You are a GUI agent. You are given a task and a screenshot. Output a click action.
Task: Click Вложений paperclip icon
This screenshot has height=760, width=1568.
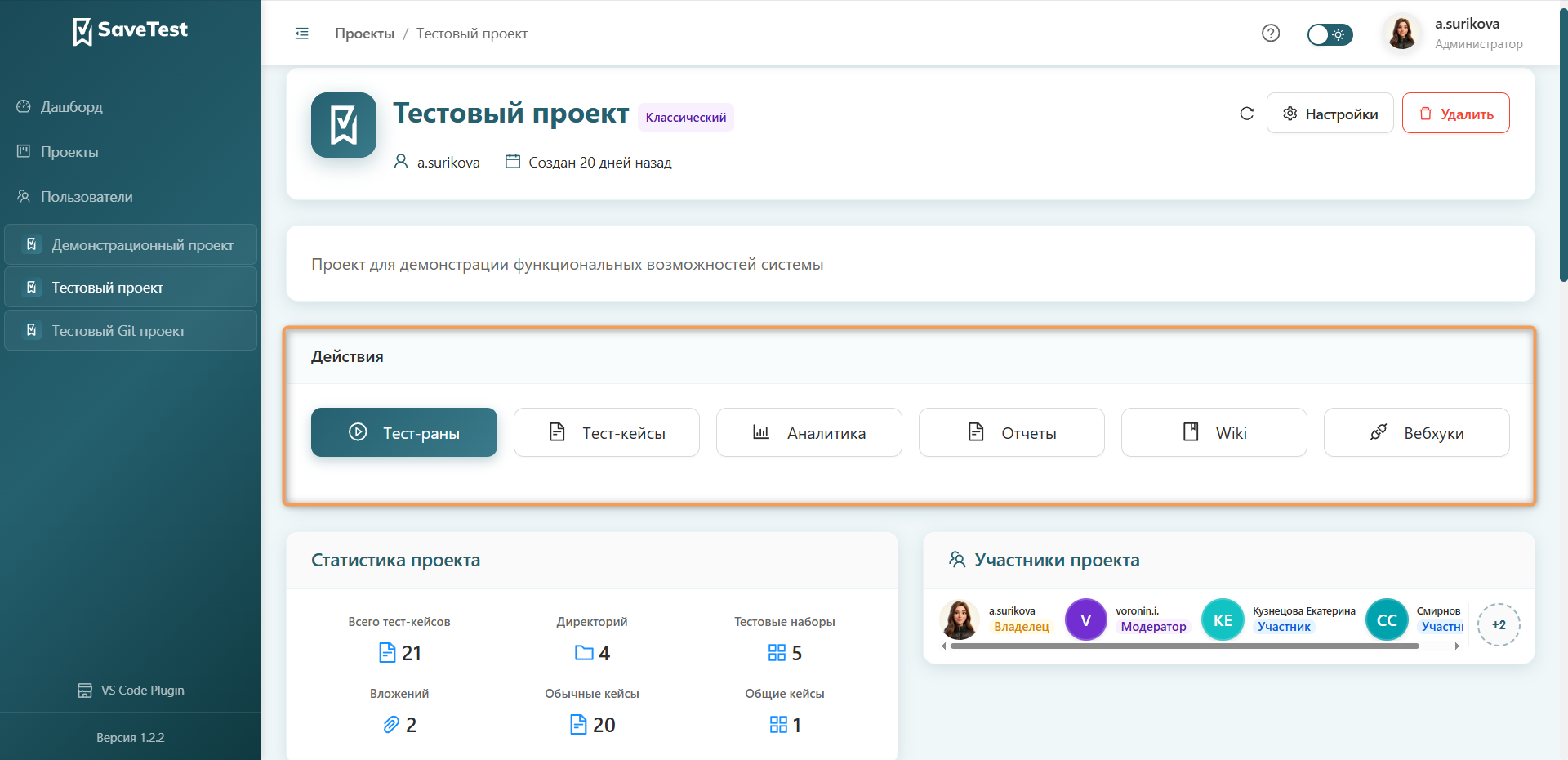tap(392, 725)
